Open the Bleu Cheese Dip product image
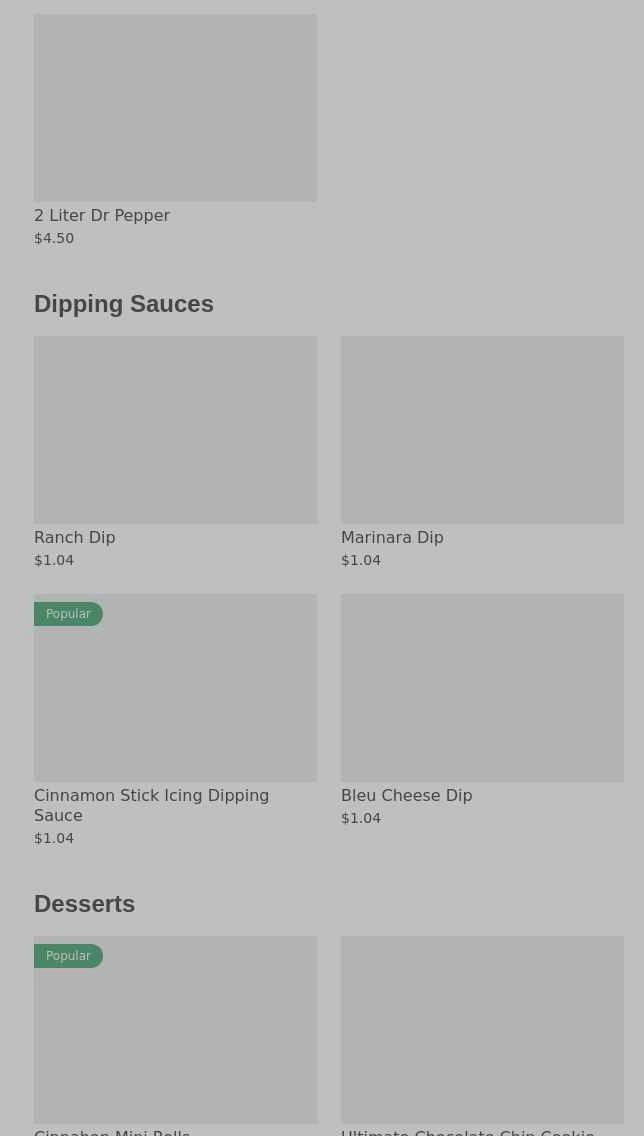The height and width of the screenshot is (1136, 644). (x=482, y=687)
